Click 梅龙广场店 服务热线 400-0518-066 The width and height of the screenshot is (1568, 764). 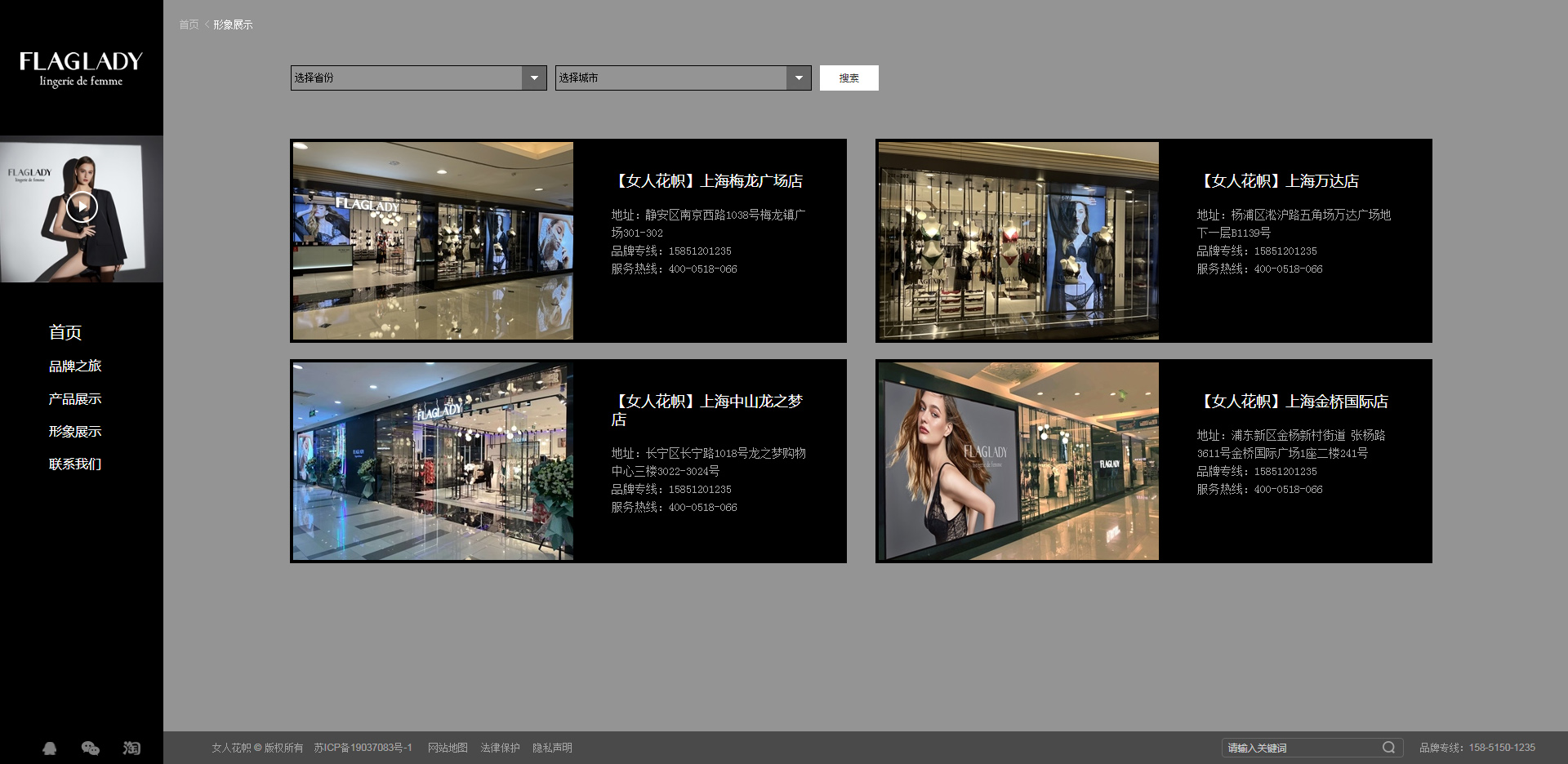[674, 269]
